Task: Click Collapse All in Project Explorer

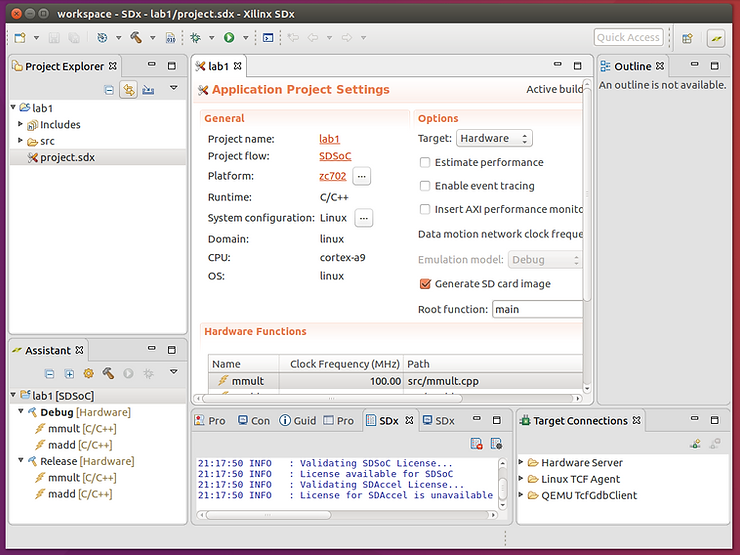Action: click(109, 90)
